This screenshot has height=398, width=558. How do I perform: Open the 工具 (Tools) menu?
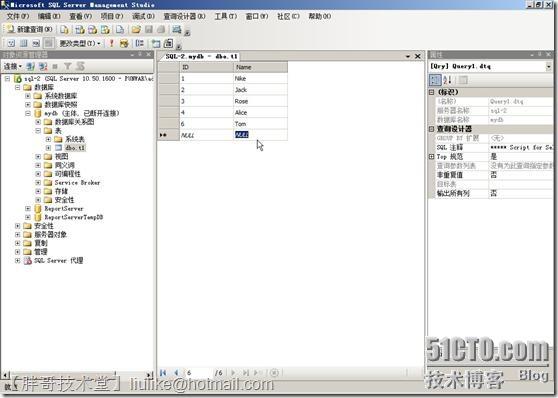[x=226, y=16]
